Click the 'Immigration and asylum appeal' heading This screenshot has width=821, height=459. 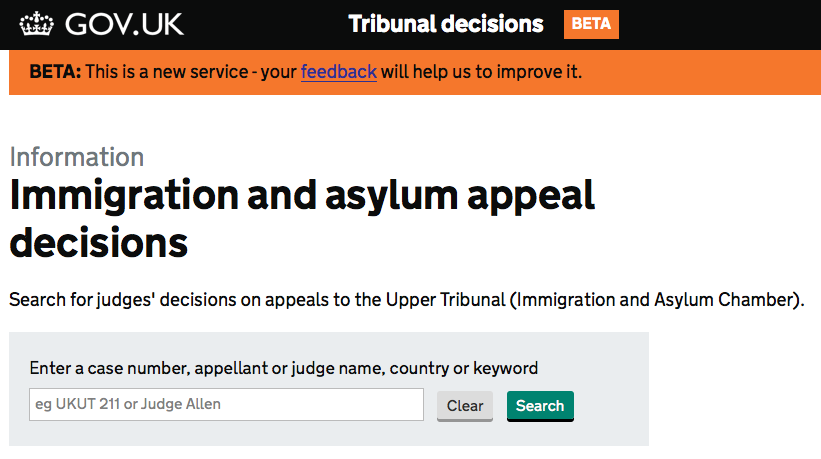click(302, 196)
